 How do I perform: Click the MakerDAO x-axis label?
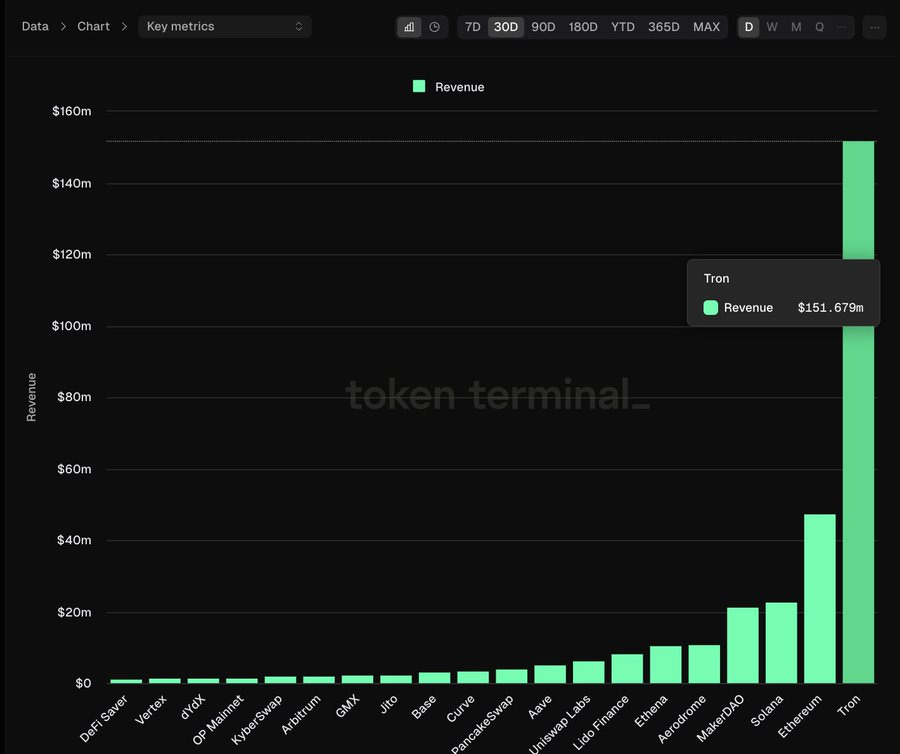(x=720, y=718)
